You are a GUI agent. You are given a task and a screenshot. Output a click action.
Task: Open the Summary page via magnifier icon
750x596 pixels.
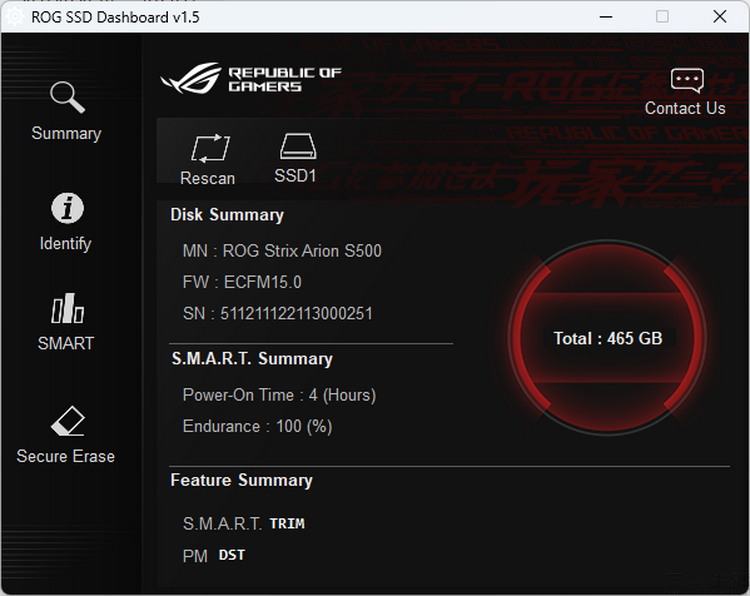[x=67, y=98]
